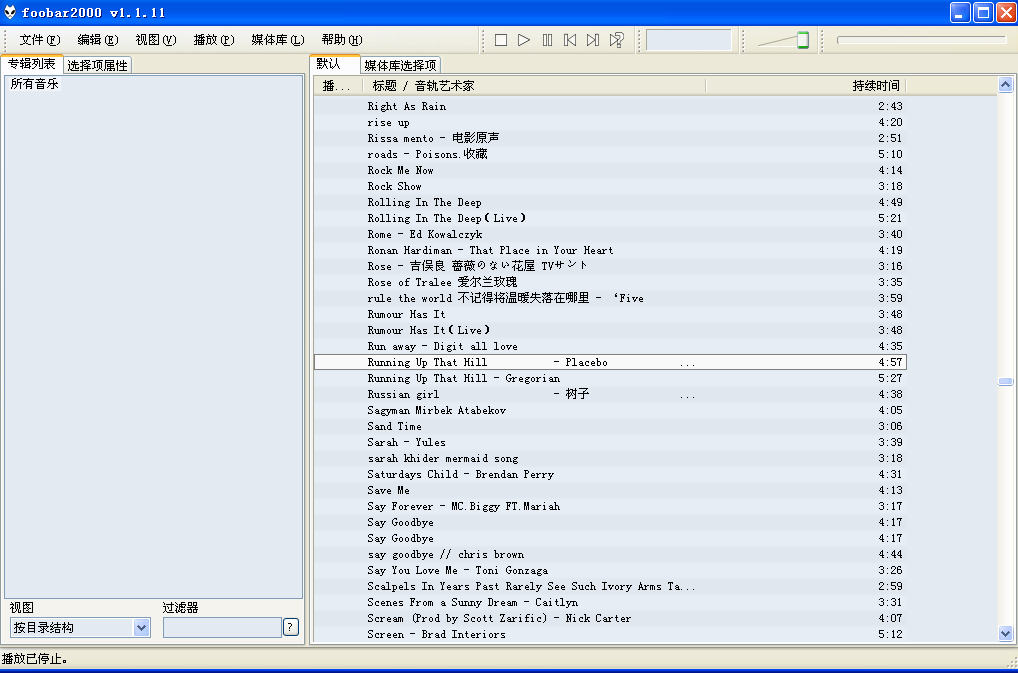1018x673 pixels.
Task: Open the 播放(P) menu
Action: 214,40
